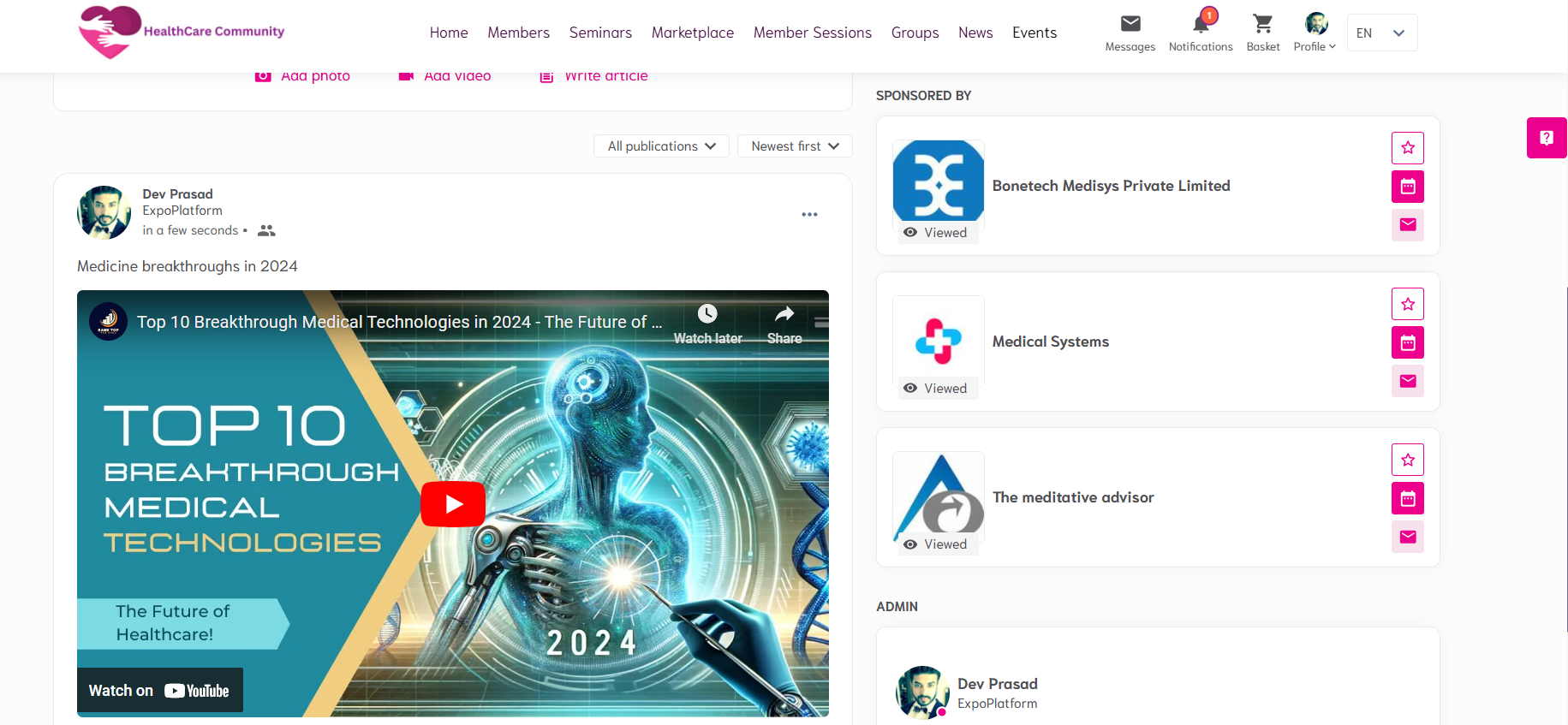Screen dimensions: 1568x725
Task: Expand the All publications filter dropdown
Action: 660,146
